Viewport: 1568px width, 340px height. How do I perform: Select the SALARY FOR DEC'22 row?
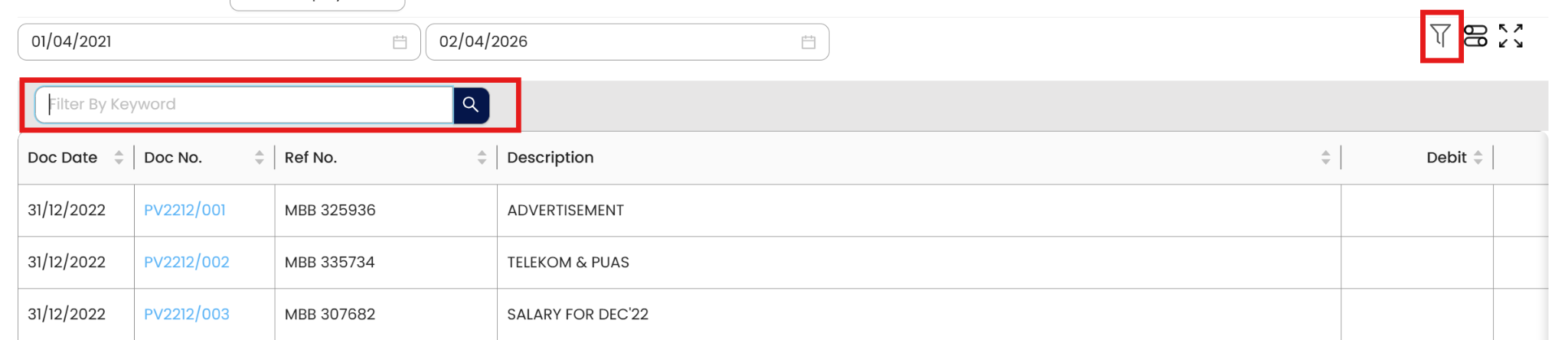pyautogui.click(x=577, y=315)
